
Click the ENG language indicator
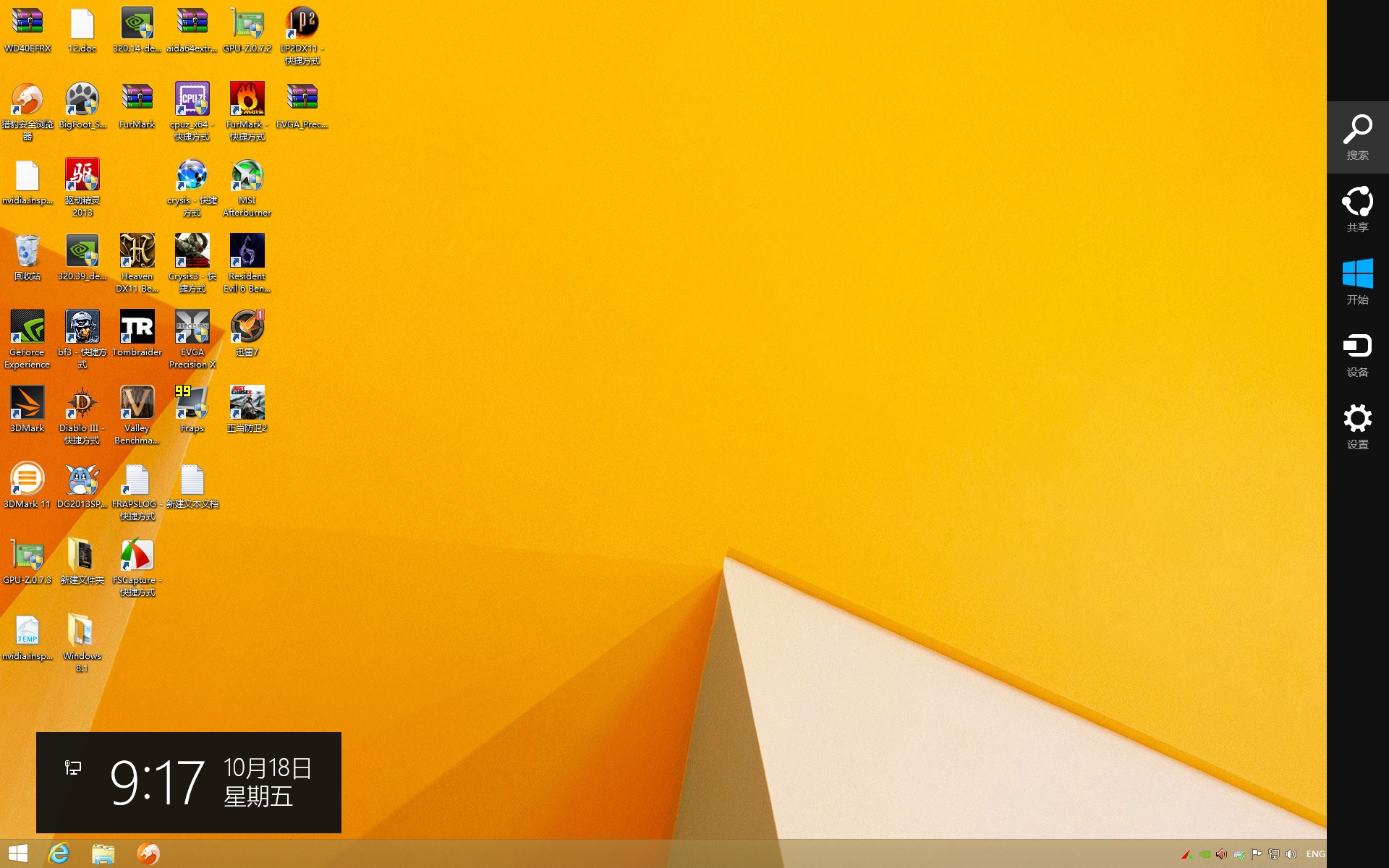[x=1315, y=854]
